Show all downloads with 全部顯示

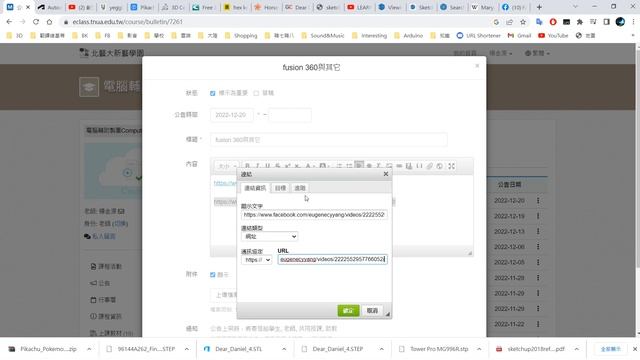tap(610, 349)
